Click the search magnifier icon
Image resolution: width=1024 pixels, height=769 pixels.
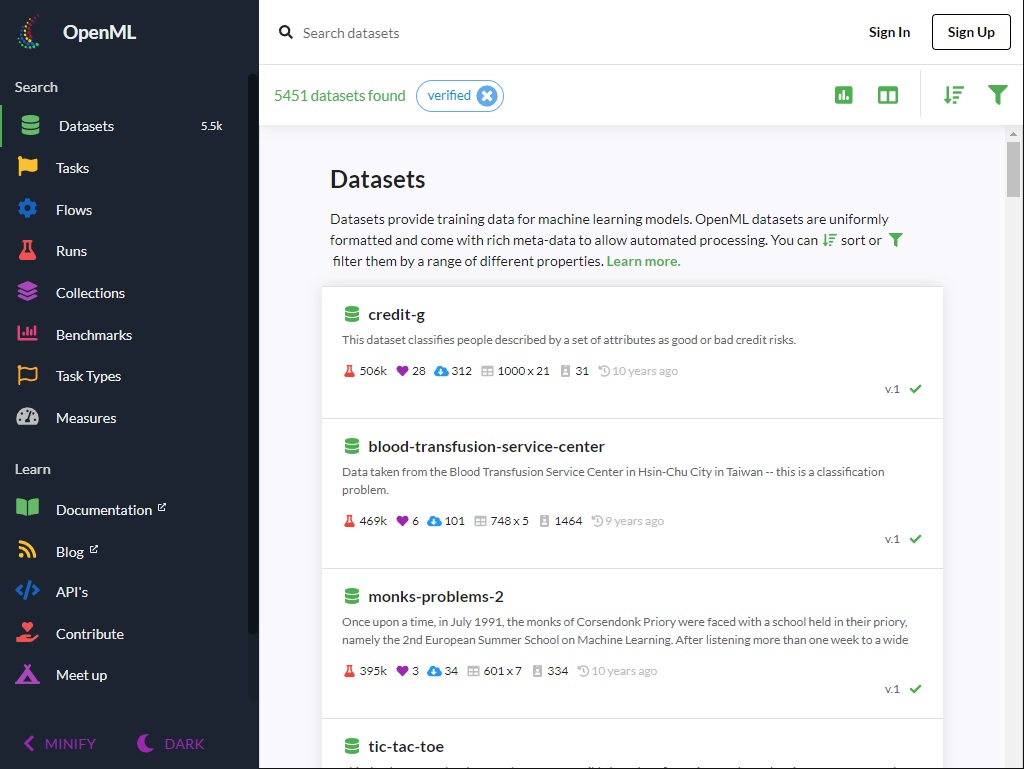pos(286,32)
